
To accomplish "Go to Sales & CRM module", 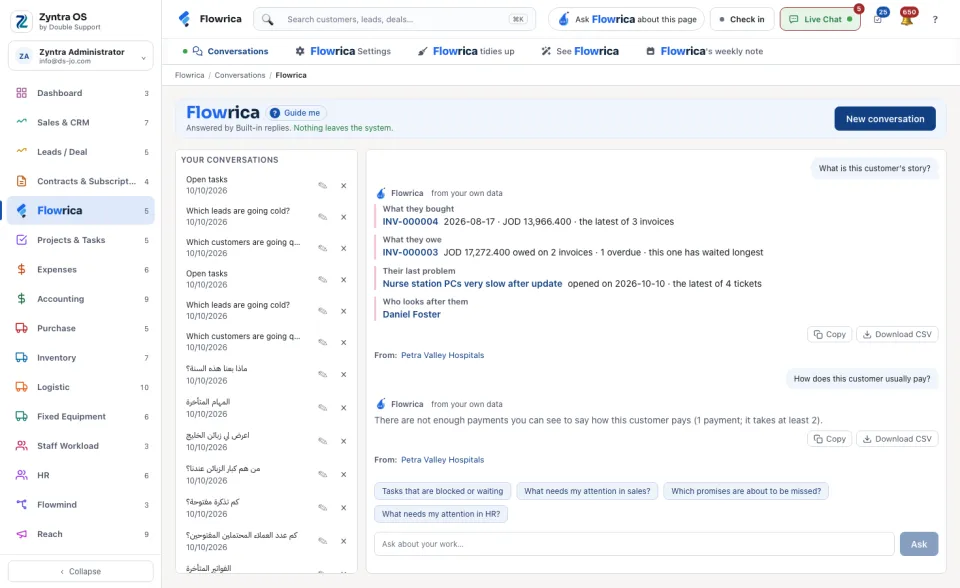I will [81, 122].
